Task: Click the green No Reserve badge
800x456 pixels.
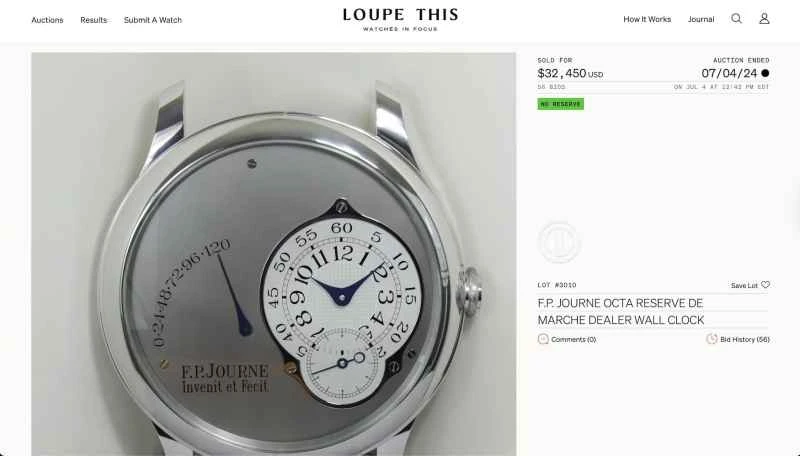Action: pyautogui.click(x=560, y=104)
